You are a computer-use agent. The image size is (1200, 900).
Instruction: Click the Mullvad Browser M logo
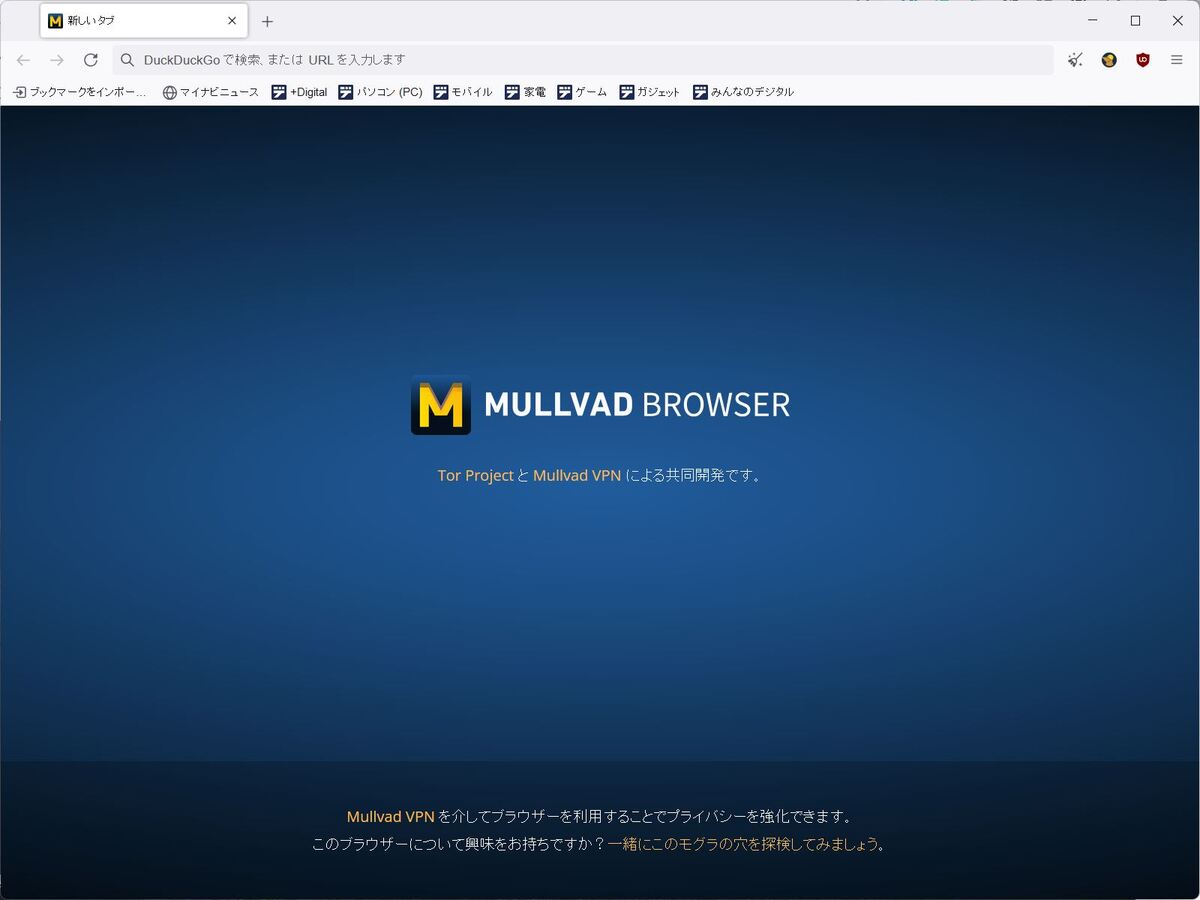[x=441, y=405]
